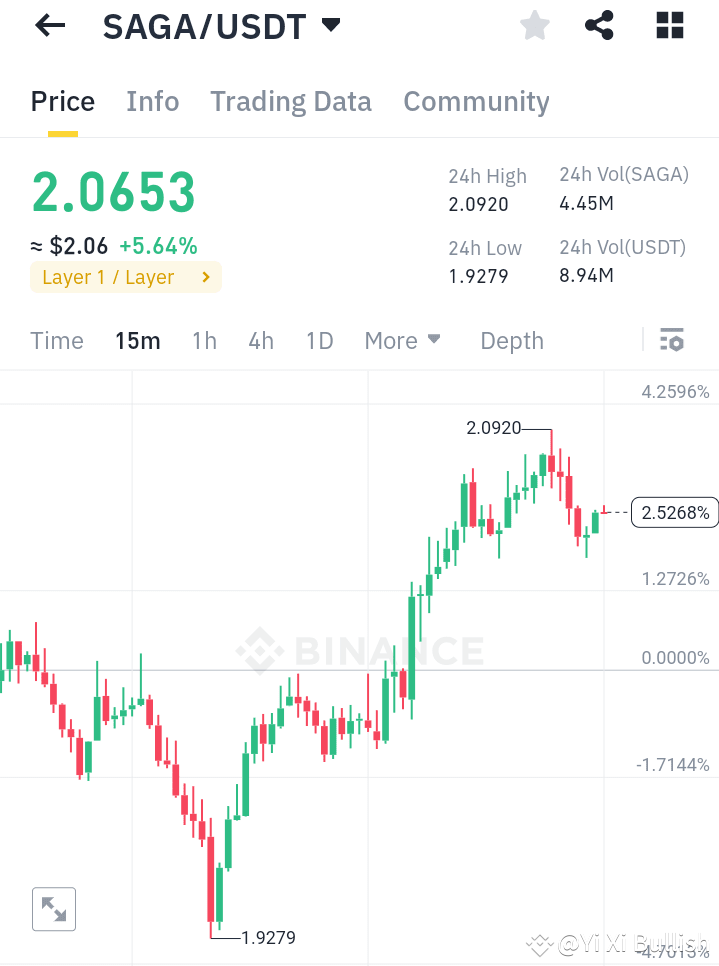Select the 15m interval button
This screenshot has width=719, height=966.
coord(137,340)
